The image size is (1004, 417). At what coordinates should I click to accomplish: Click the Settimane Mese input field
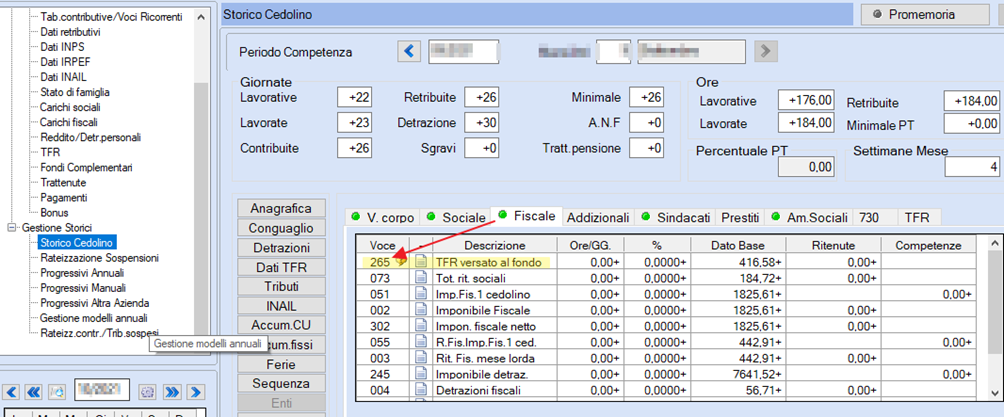[972, 168]
